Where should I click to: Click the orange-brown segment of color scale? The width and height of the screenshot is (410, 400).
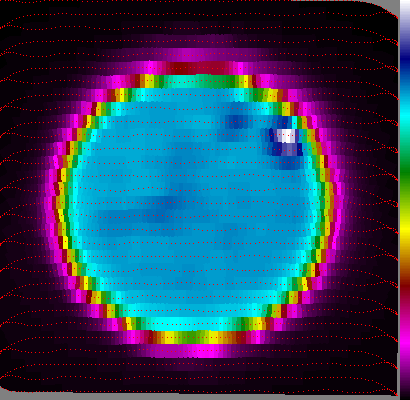(x=405, y=258)
